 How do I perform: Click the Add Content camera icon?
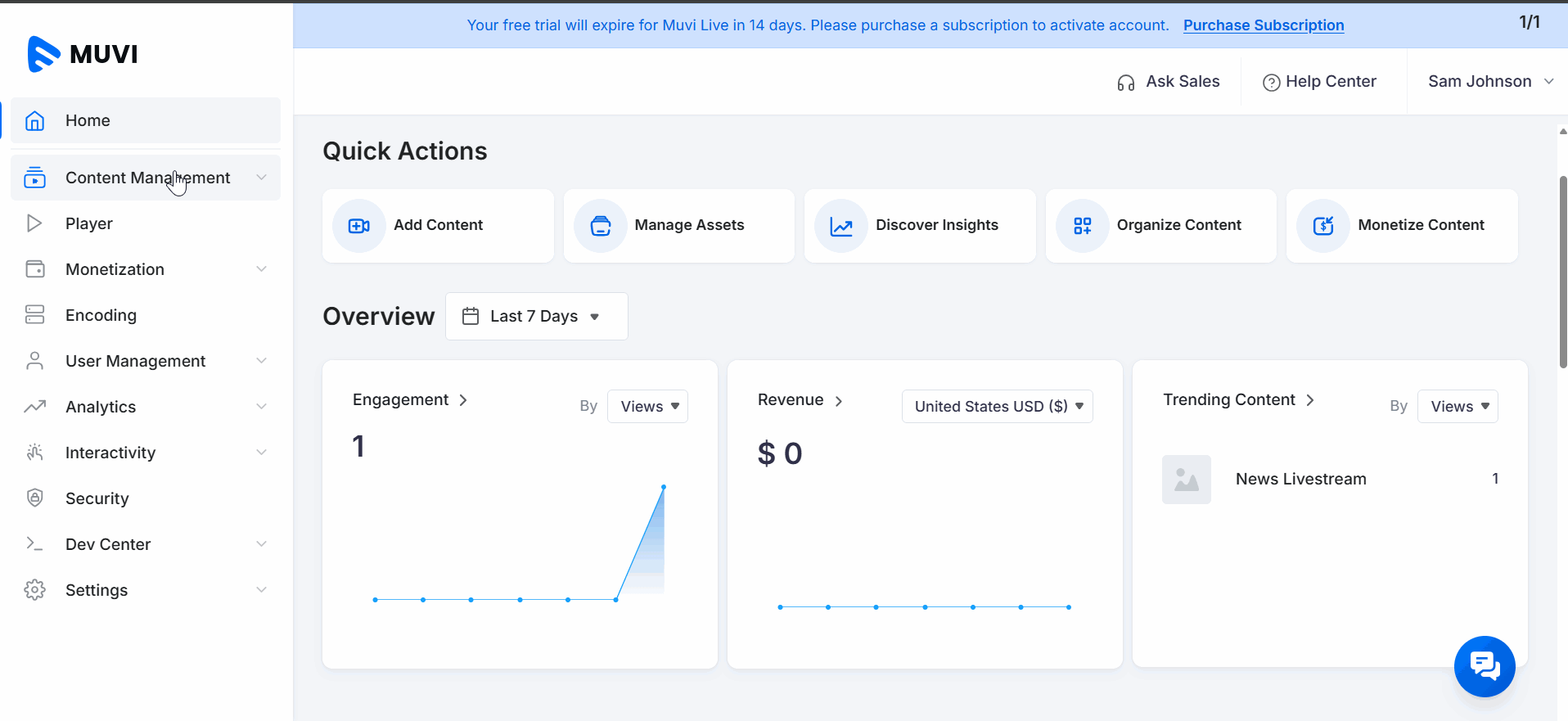pos(359,226)
